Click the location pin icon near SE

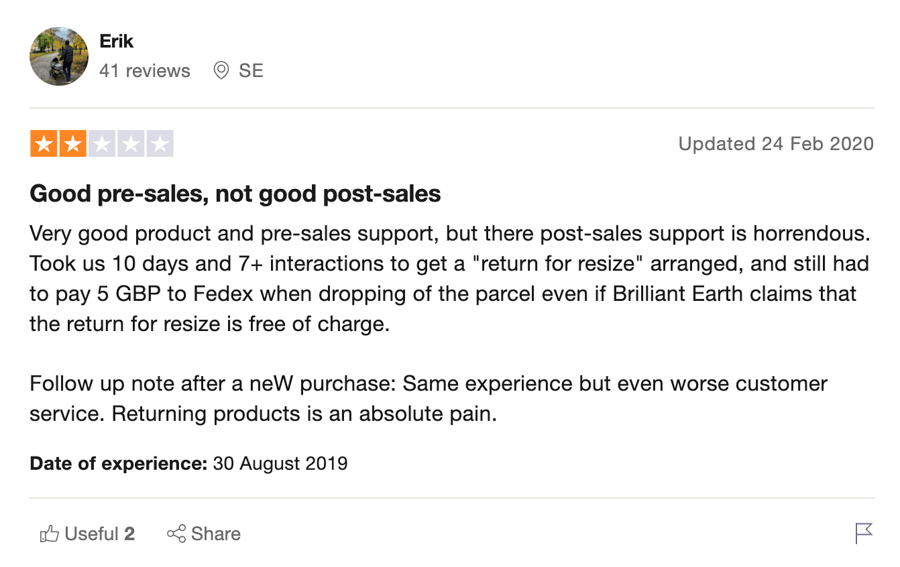coord(221,71)
